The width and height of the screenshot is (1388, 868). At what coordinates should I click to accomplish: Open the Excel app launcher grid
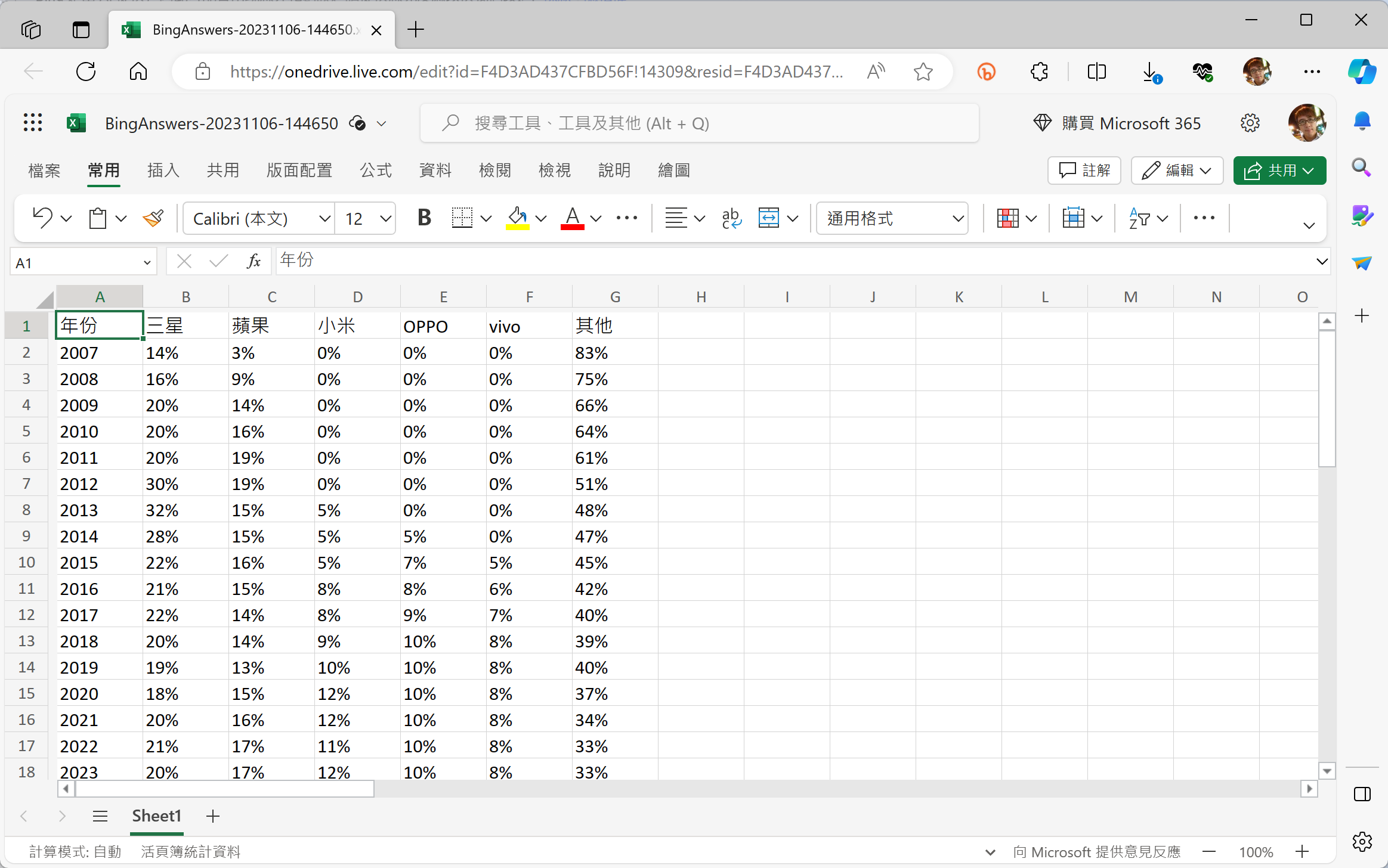pyautogui.click(x=33, y=123)
